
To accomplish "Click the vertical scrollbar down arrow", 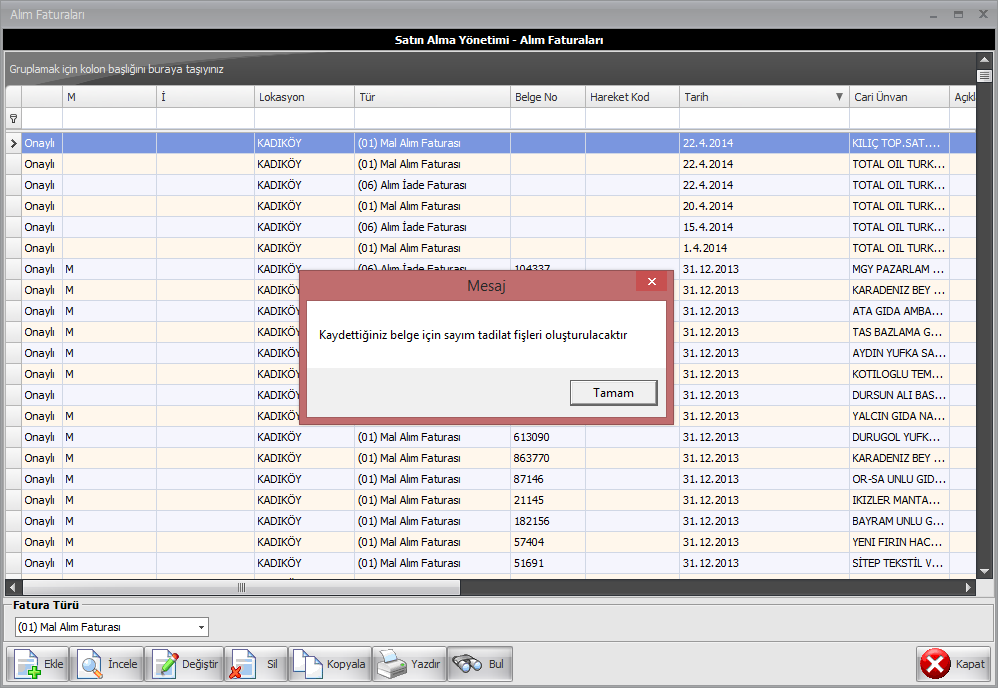I will 984,571.
